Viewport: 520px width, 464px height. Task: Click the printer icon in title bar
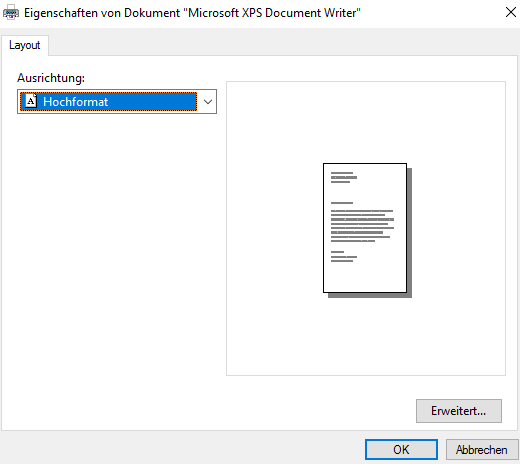pyautogui.click(x=11, y=13)
